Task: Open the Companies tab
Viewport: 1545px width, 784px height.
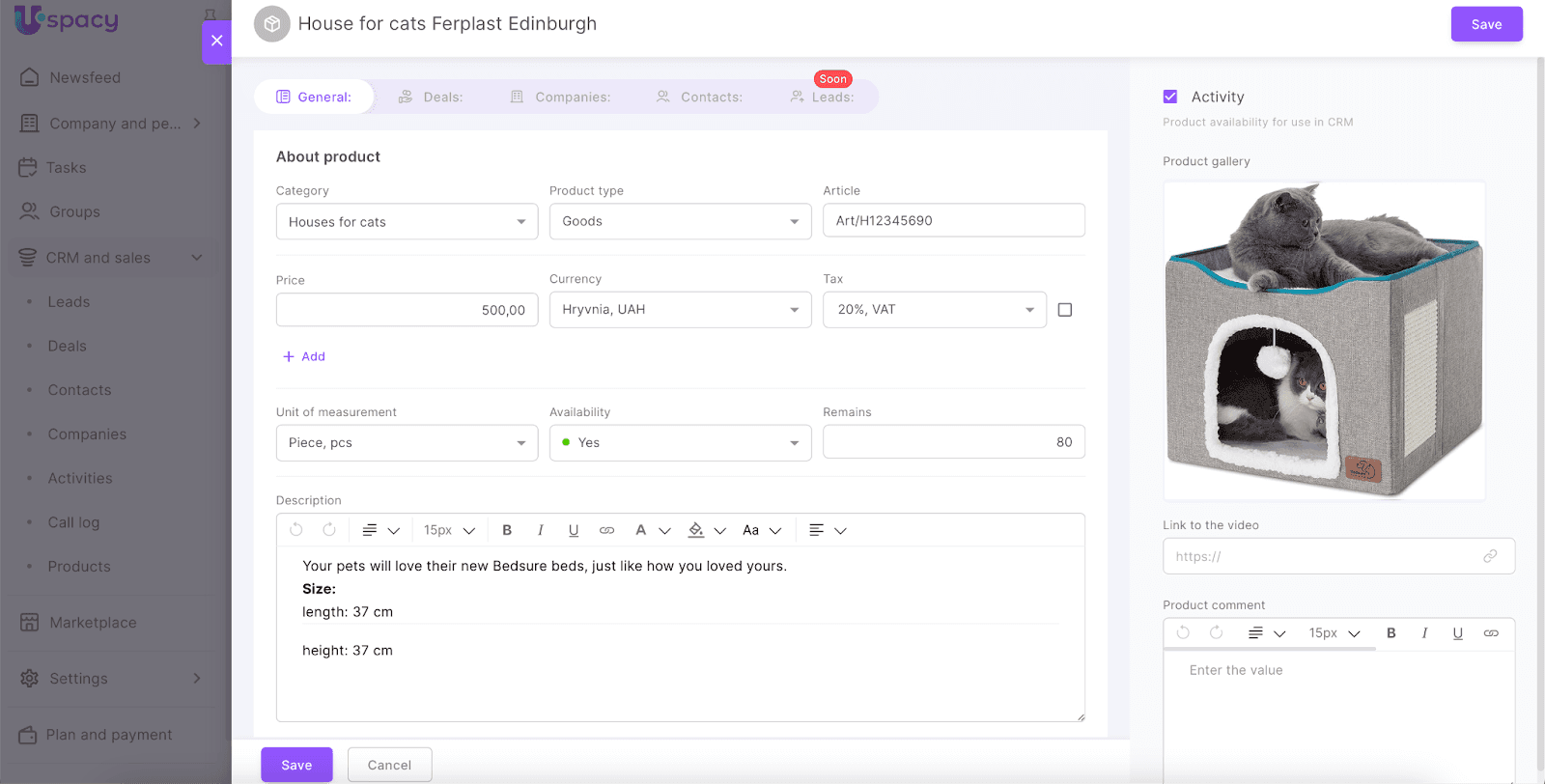Action: pos(561,97)
